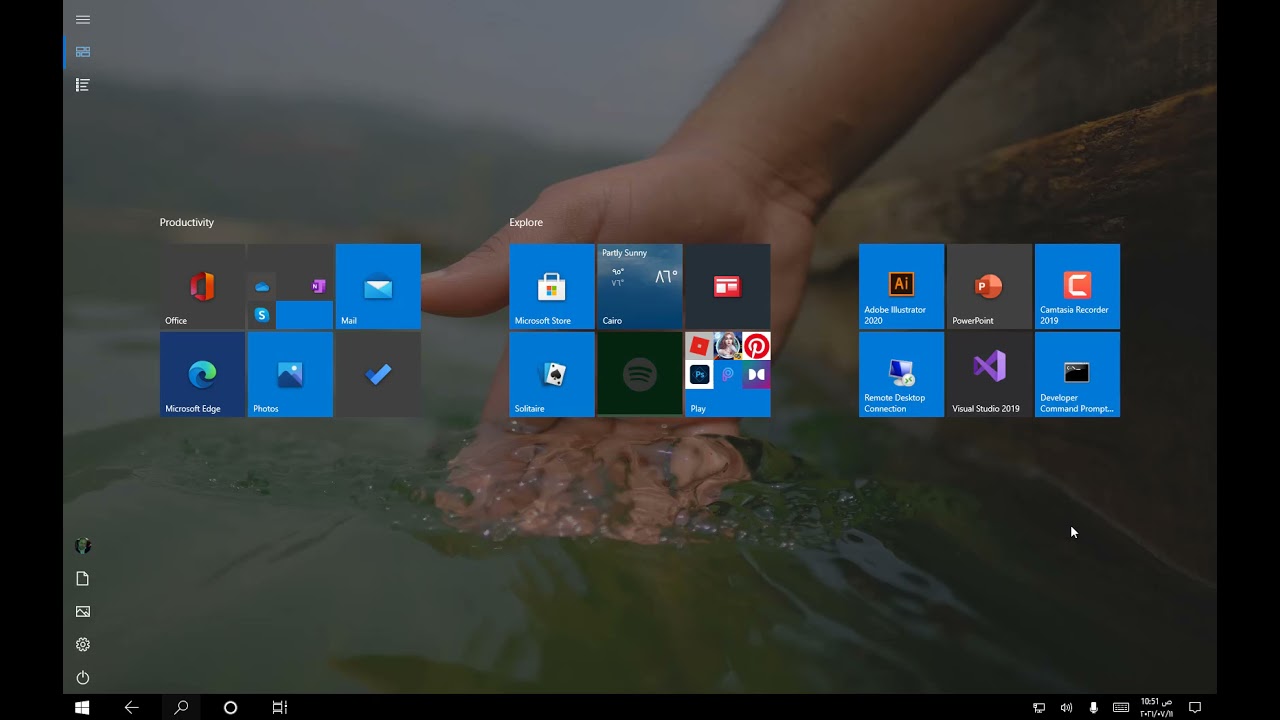Screen dimensions: 1280x720
Task: Open OneDrive in the folder tile
Action: click(x=262, y=287)
